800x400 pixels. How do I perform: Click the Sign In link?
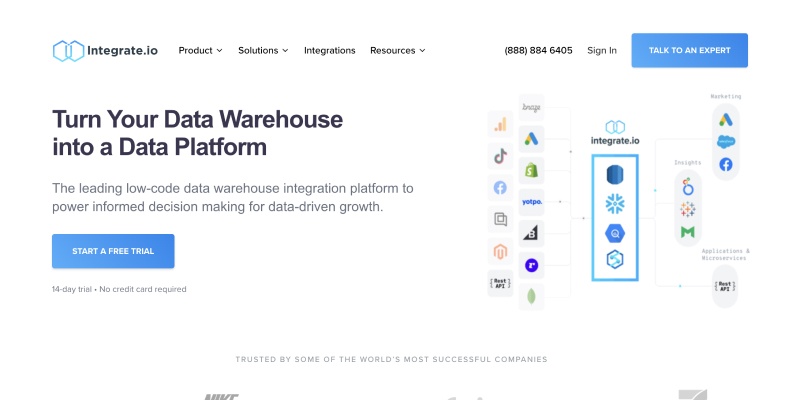click(x=602, y=51)
